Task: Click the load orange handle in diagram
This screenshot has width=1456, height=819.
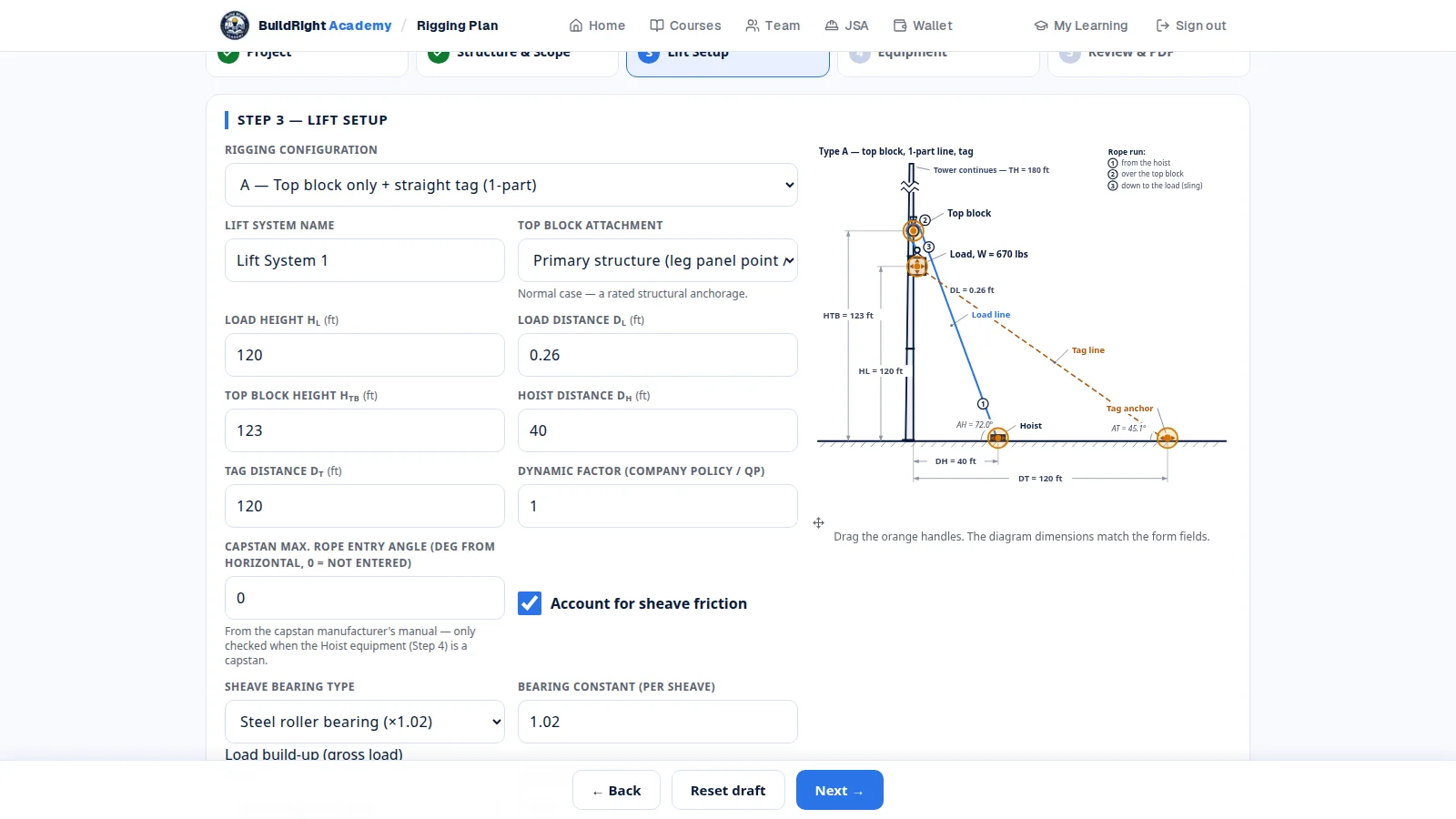Action: 917,266
